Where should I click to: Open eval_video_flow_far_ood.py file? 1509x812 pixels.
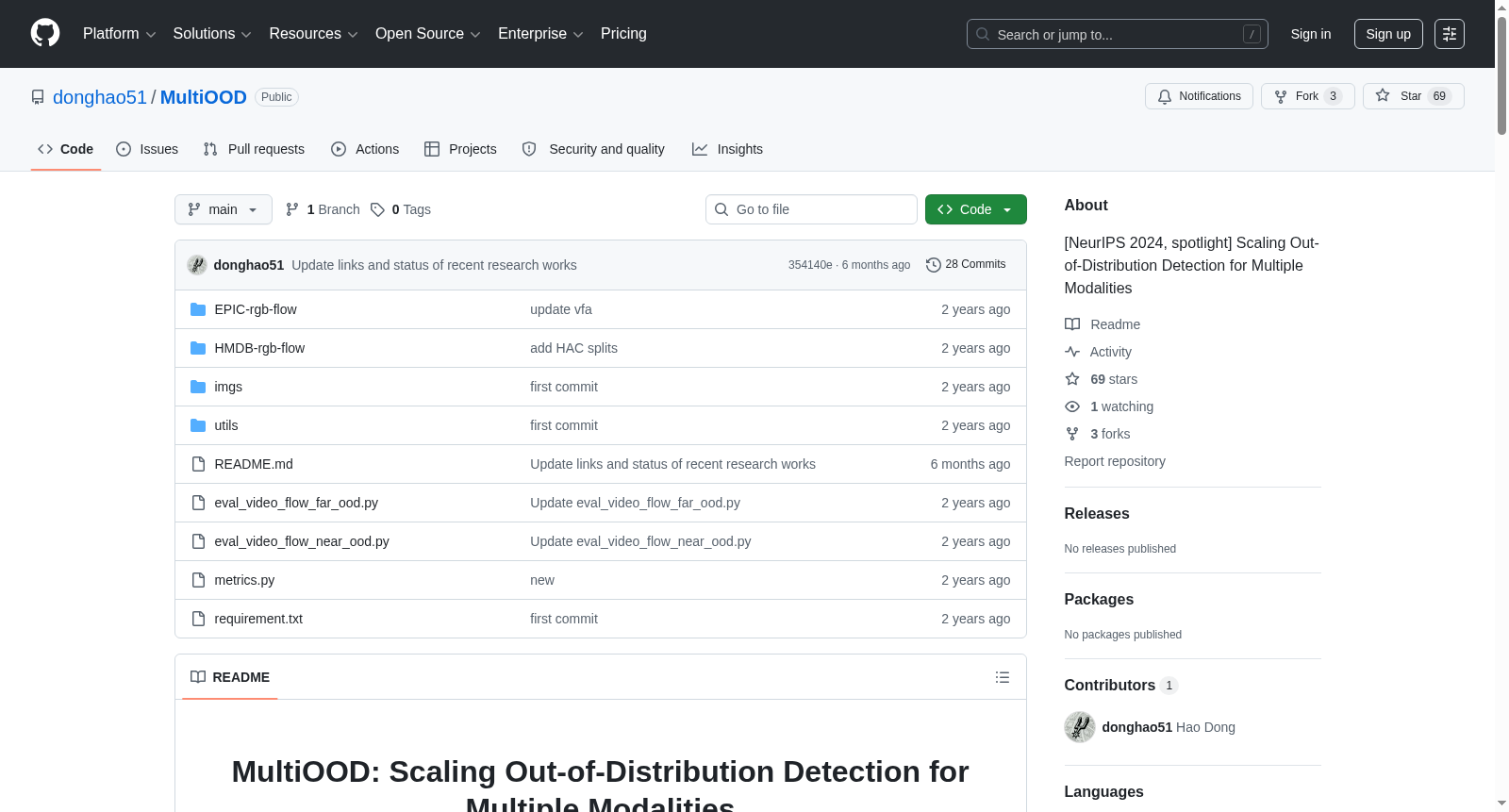[x=296, y=503]
